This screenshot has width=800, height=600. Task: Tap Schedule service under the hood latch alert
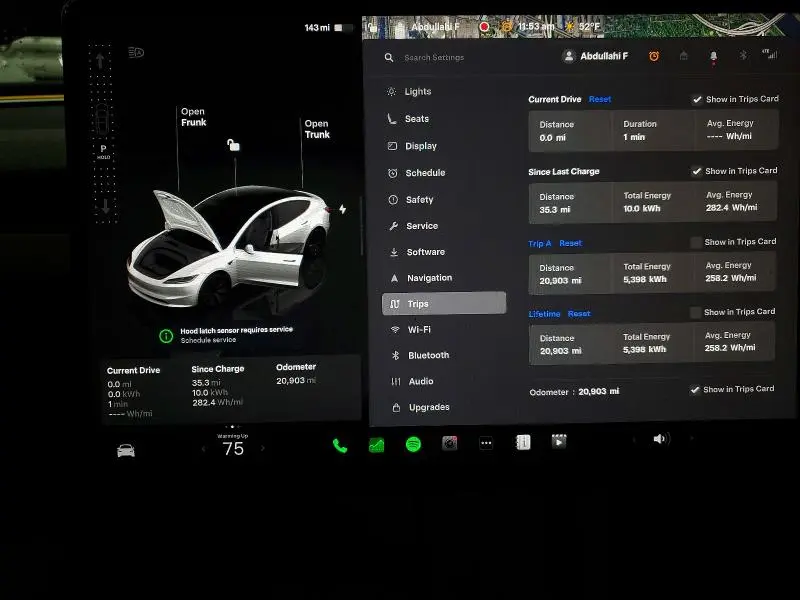pyautogui.click(x=208, y=340)
